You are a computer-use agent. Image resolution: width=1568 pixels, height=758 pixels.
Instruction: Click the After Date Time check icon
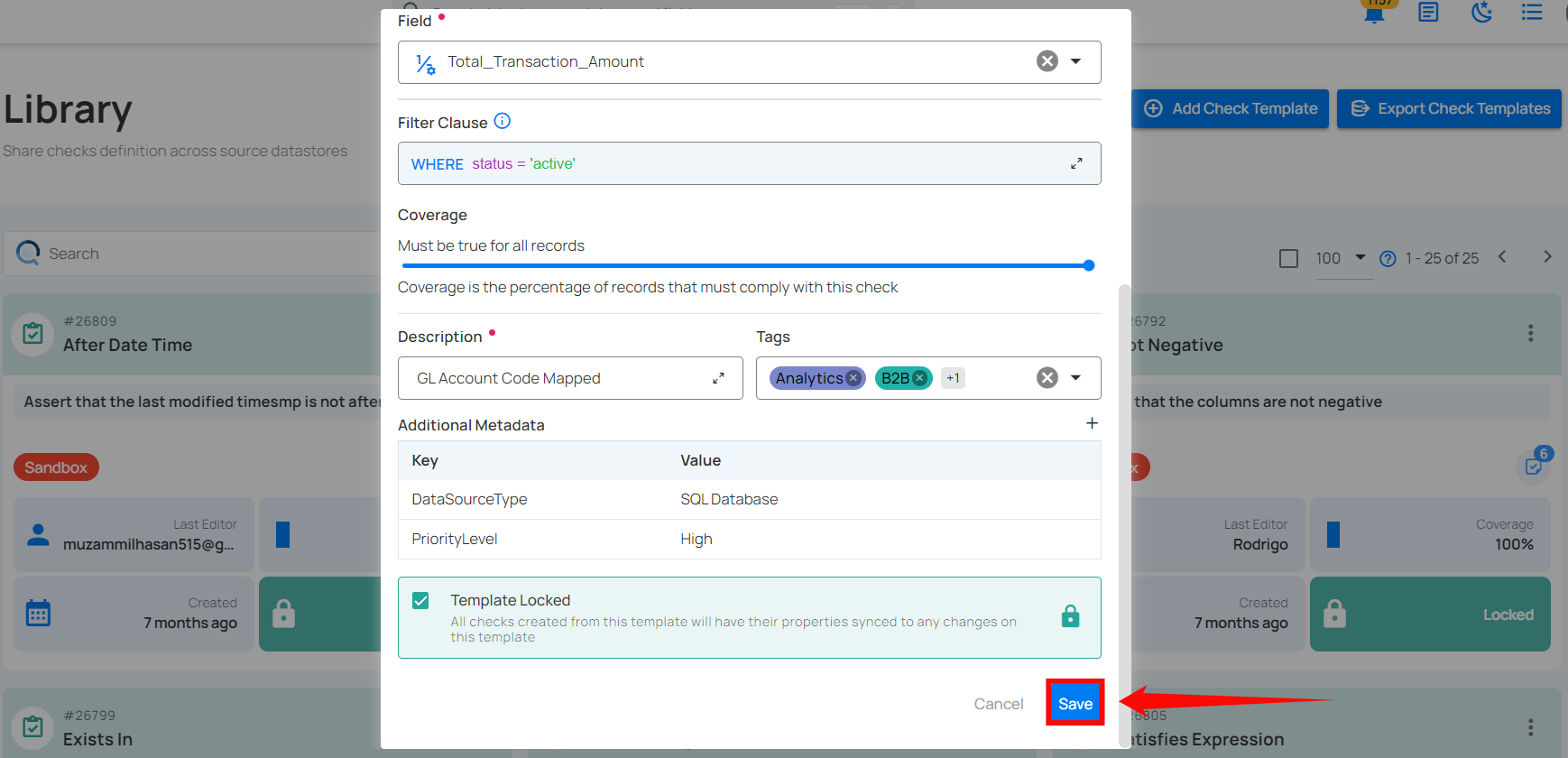32,334
